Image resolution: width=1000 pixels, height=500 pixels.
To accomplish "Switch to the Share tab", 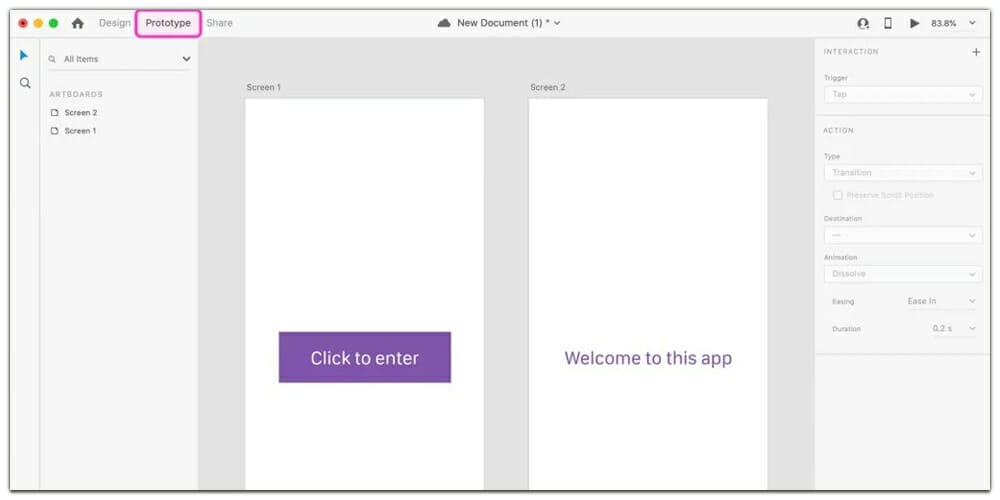I will pos(219,23).
